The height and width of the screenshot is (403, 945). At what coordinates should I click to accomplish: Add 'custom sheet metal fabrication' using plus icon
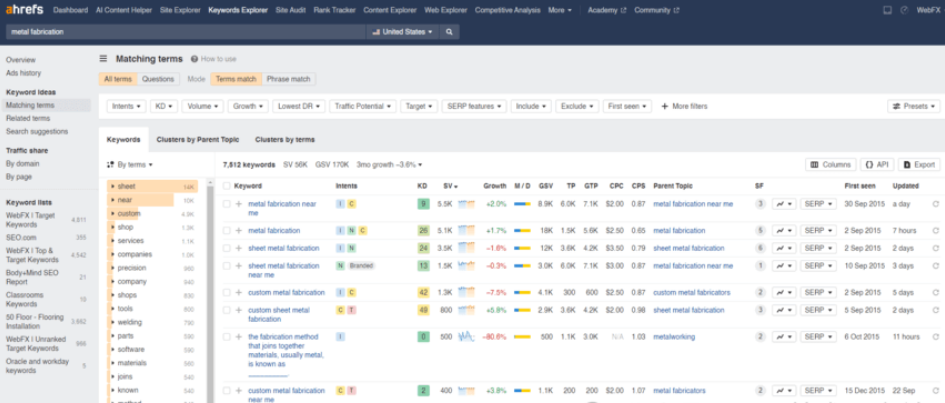pos(238,310)
